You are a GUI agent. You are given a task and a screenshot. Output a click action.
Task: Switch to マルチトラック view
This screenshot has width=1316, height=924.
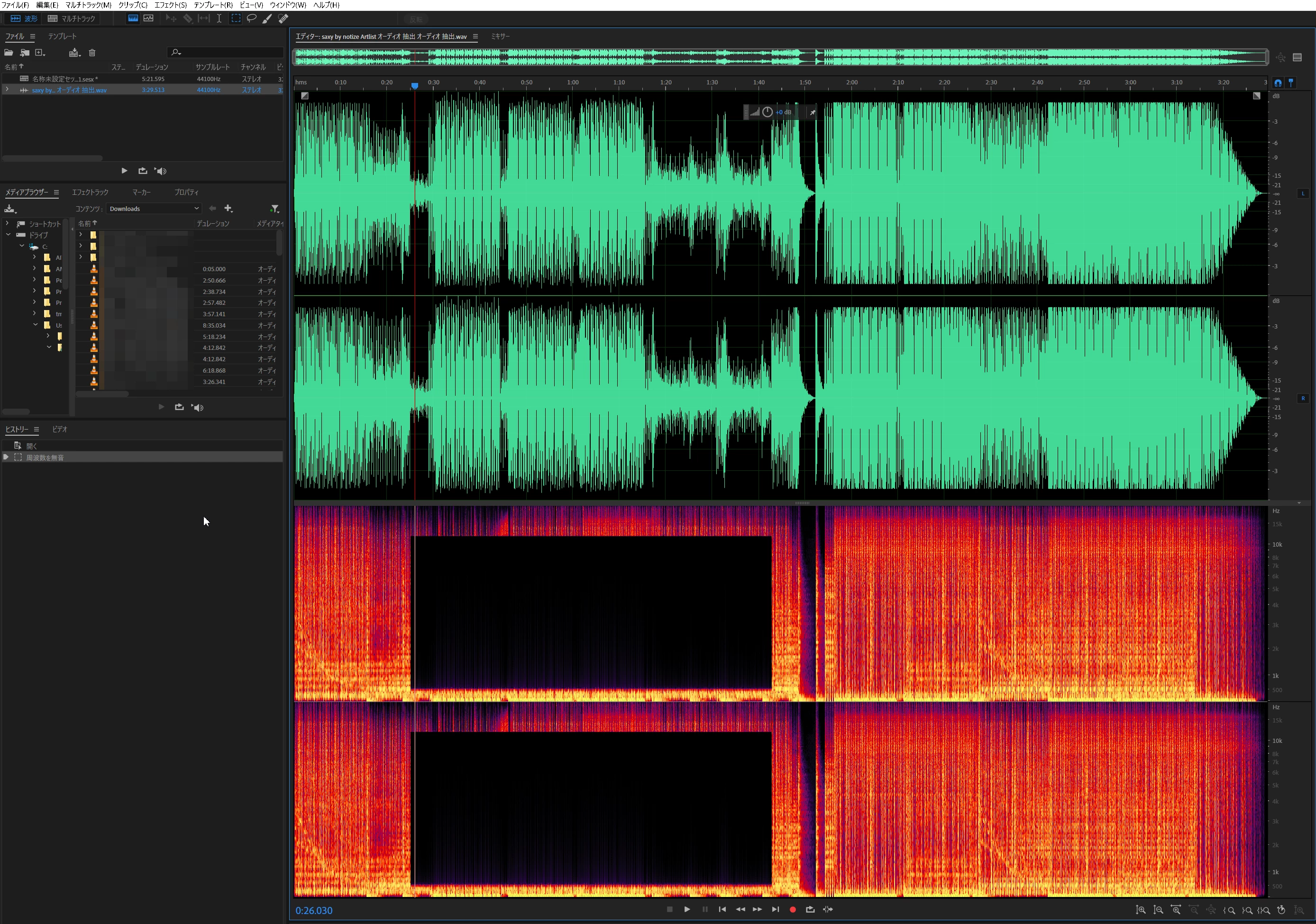(x=72, y=18)
